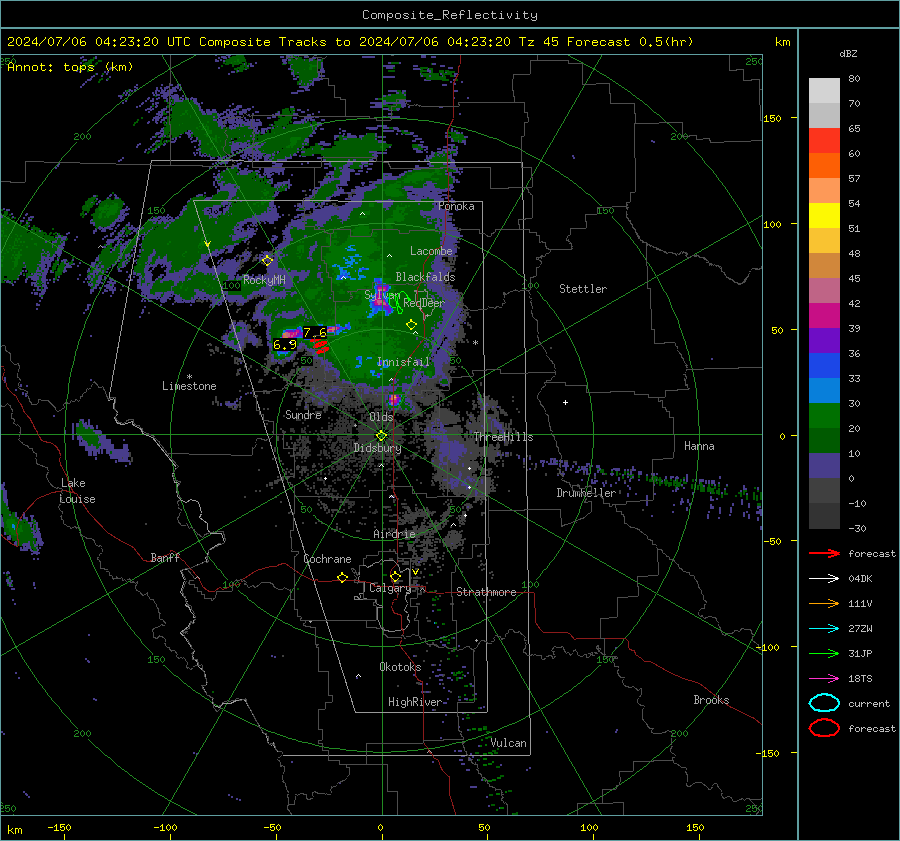The width and height of the screenshot is (900, 841).
Task: Pick the orange 60-57 dBZ color band
Action: click(824, 166)
